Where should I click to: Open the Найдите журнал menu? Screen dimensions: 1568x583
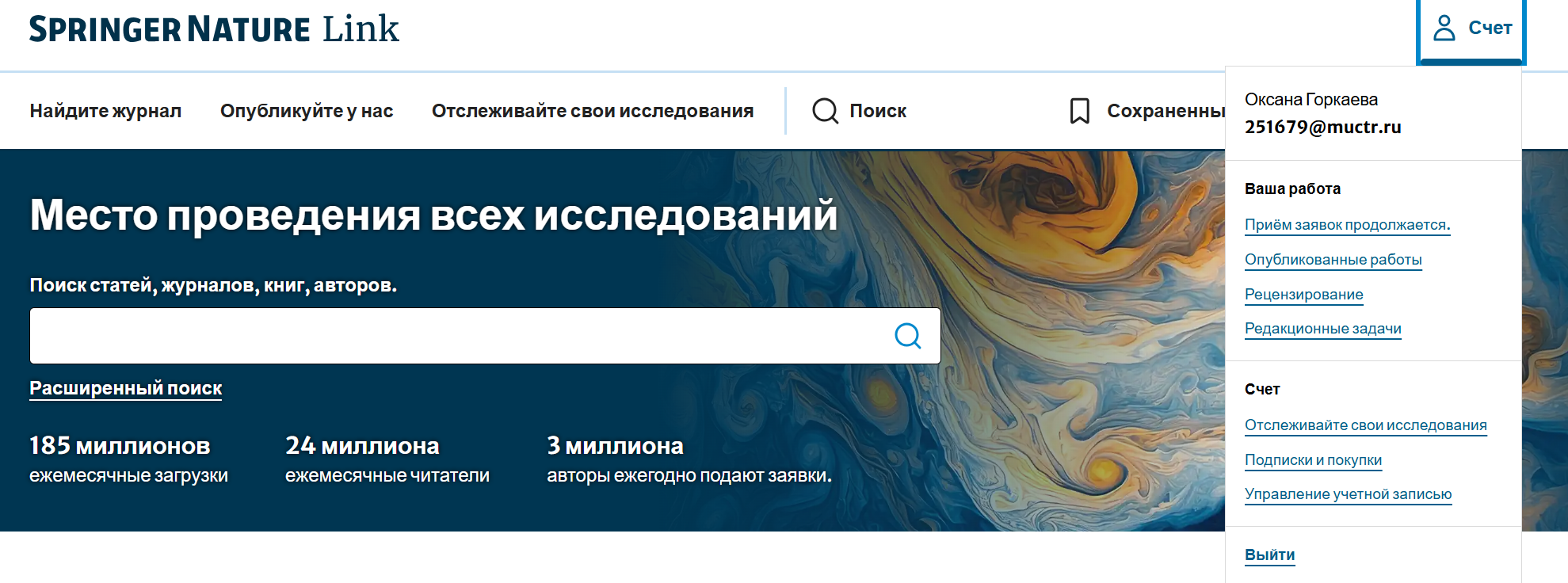[105, 111]
